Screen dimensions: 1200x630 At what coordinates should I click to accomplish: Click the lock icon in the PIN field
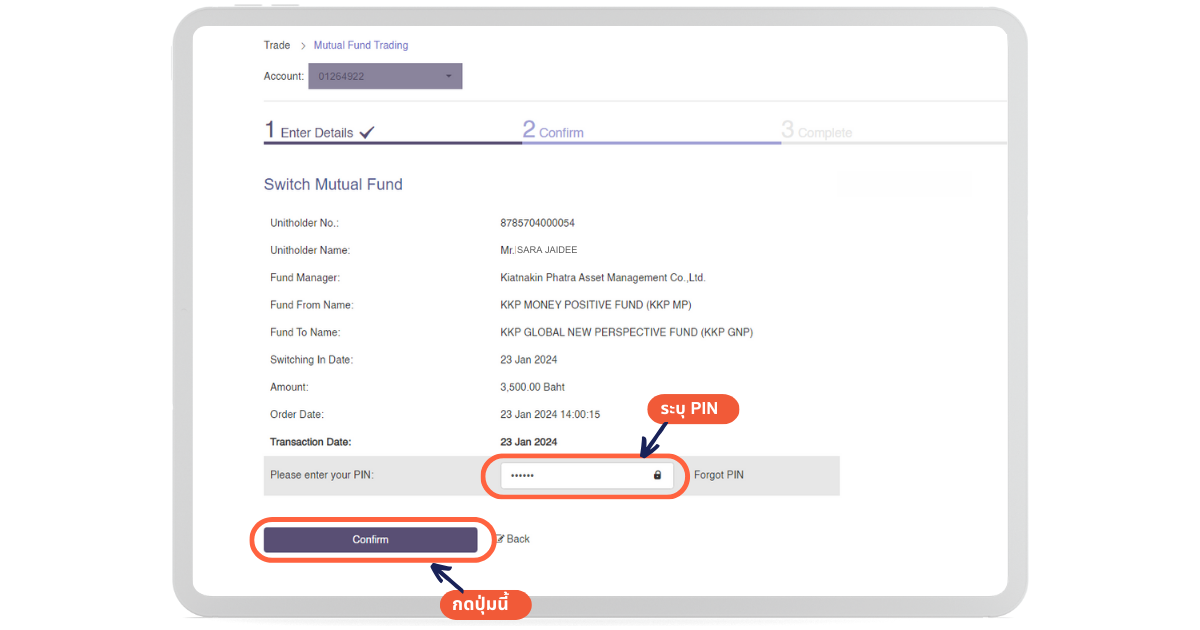tap(657, 475)
